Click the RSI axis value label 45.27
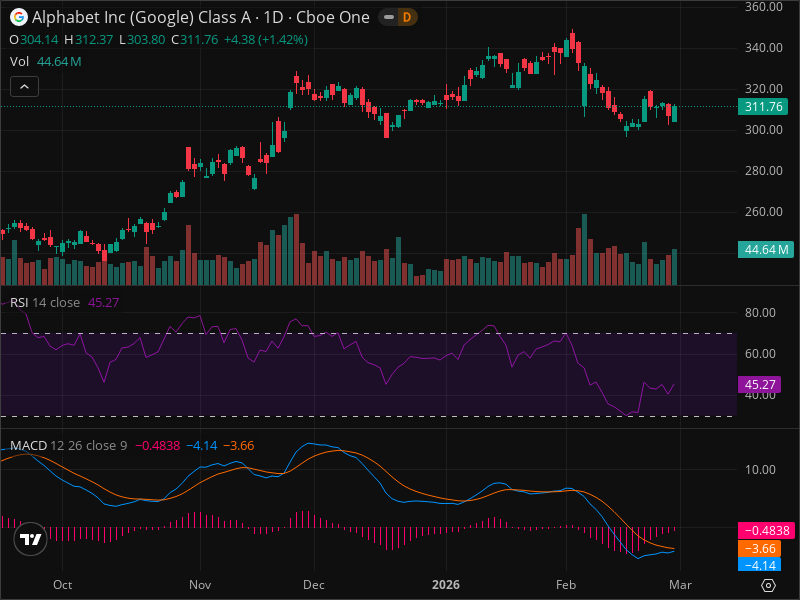This screenshot has width=800, height=600. pyautogui.click(x=759, y=385)
